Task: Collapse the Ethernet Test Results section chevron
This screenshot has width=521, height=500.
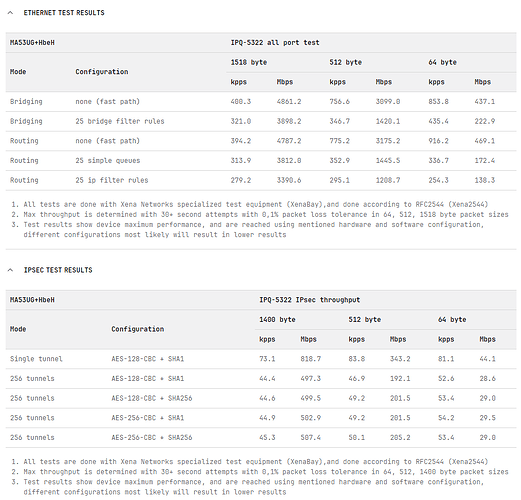Action: click(x=10, y=13)
